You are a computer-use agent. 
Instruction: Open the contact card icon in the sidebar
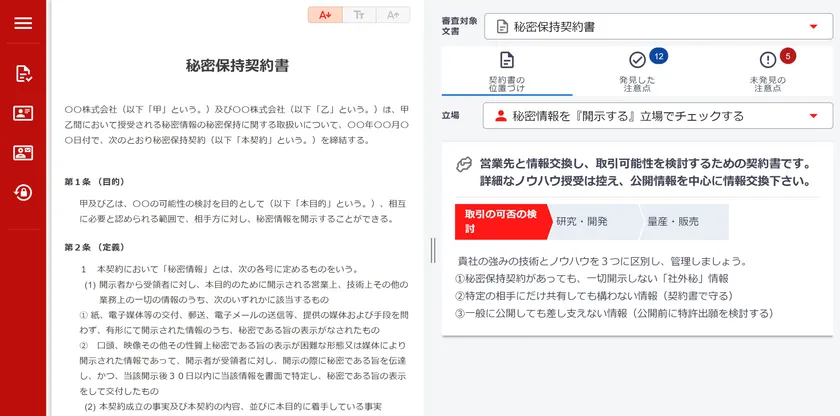pos(23,113)
